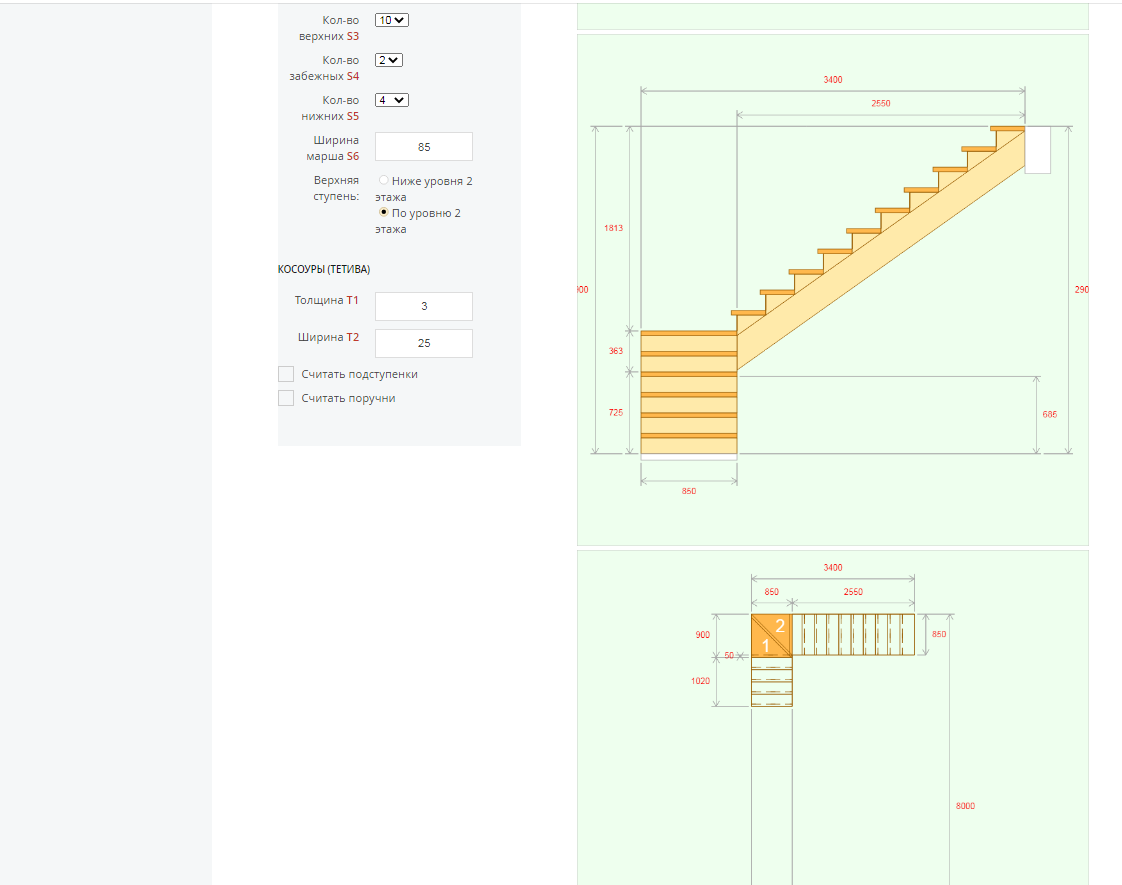Click winder step number 1 in plan
Screen dimensions: 1122x885
point(765,646)
